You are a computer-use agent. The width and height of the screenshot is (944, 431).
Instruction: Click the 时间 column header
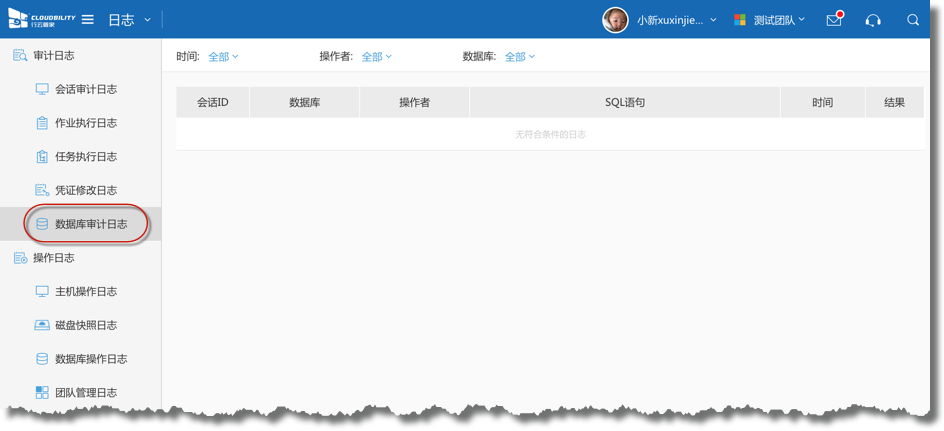pyautogui.click(x=823, y=102)
